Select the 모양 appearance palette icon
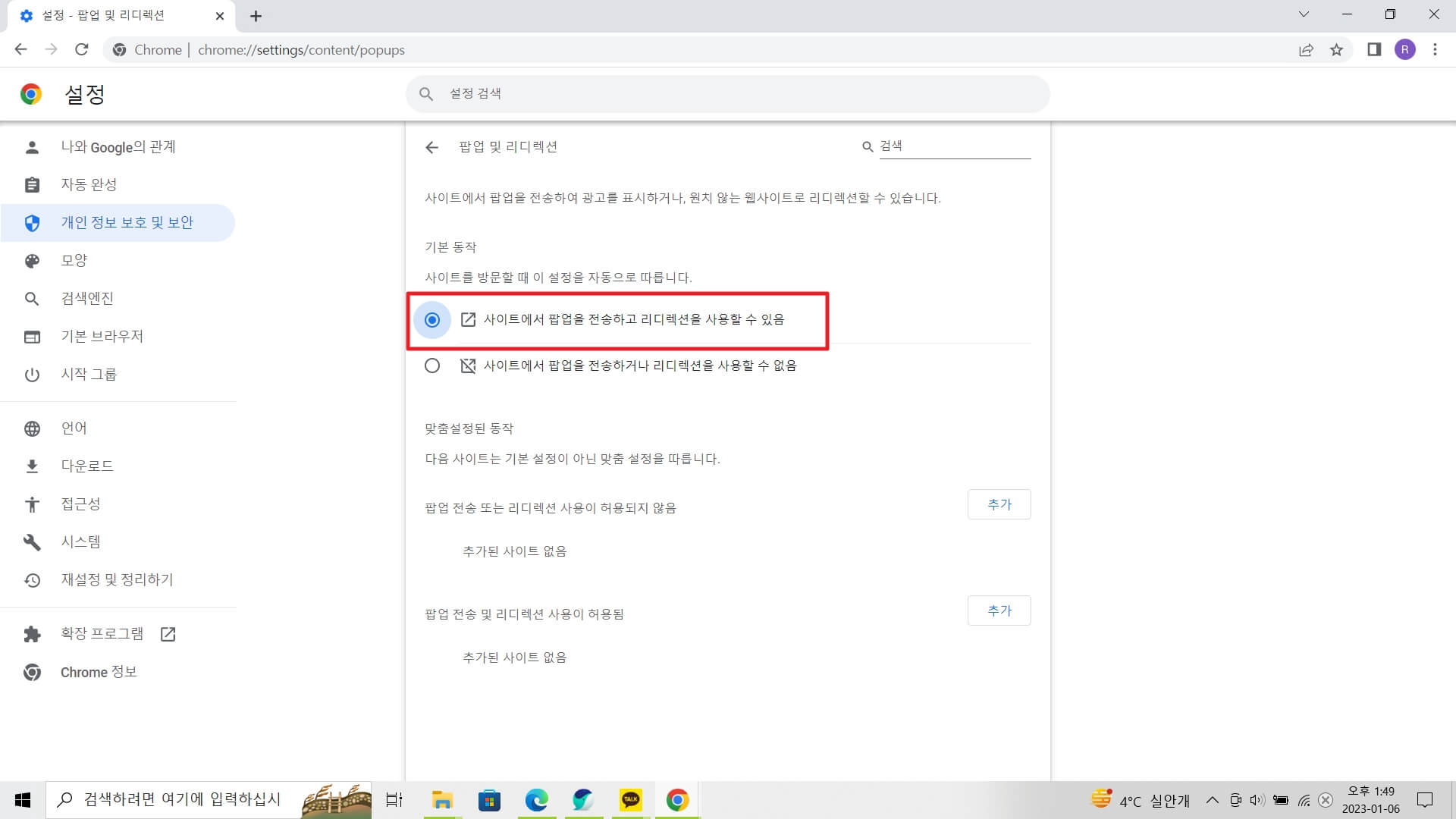Viewport: 1456px width, 819px height. point(32,260)
